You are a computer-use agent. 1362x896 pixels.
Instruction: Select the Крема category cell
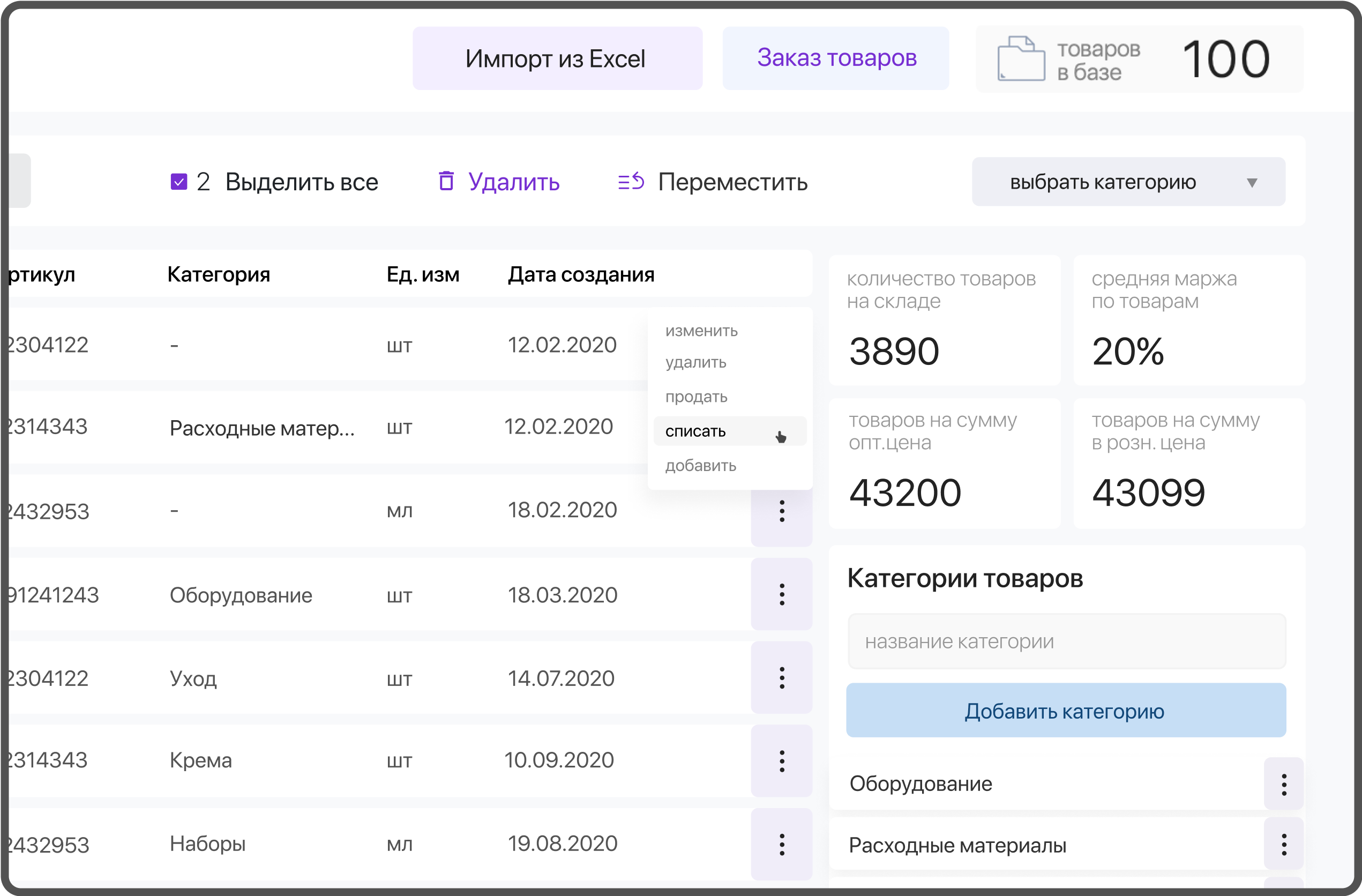pos(200,760)
